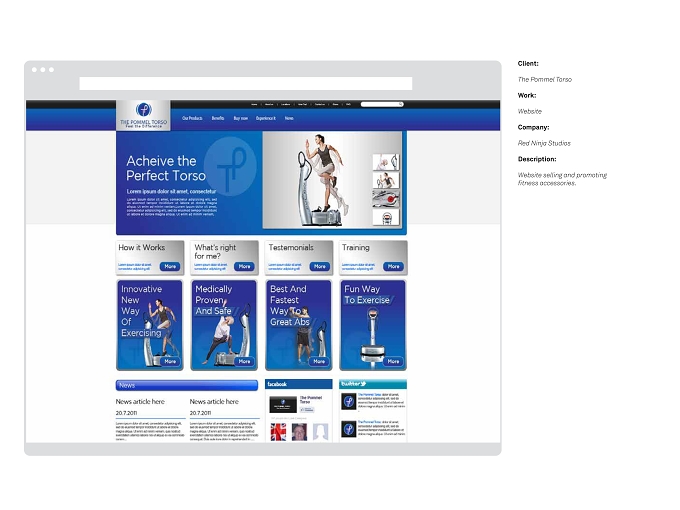Select the second hero thumbnail with runner
This screenshot has height=510, width=680.
pyautogui.click(x=386, y=180)
